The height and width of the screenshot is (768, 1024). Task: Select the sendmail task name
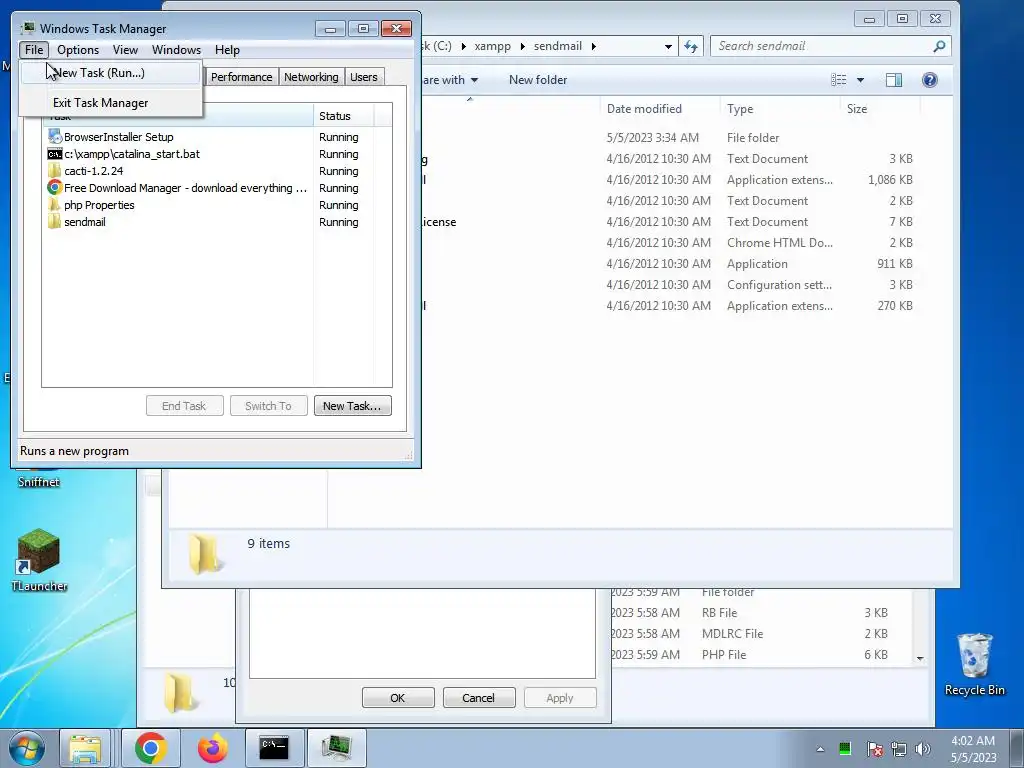(85, 222)
